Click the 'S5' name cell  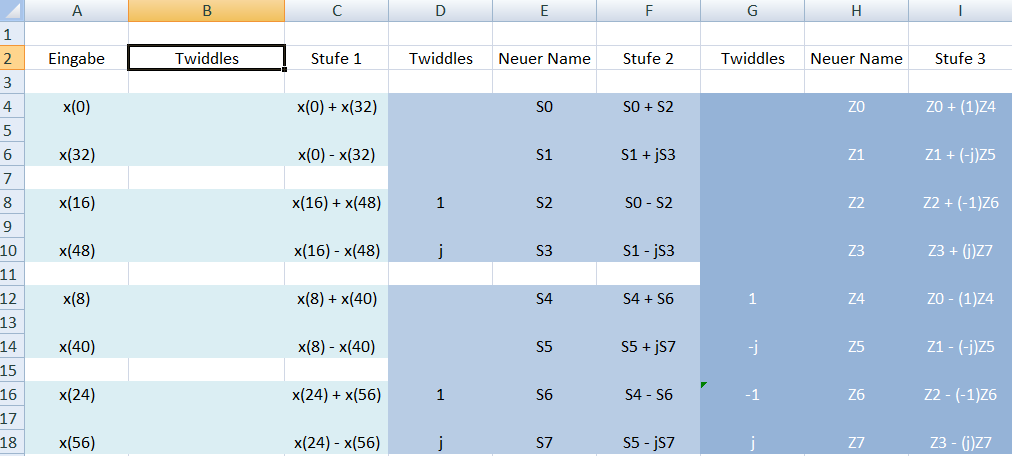point(544,346)
